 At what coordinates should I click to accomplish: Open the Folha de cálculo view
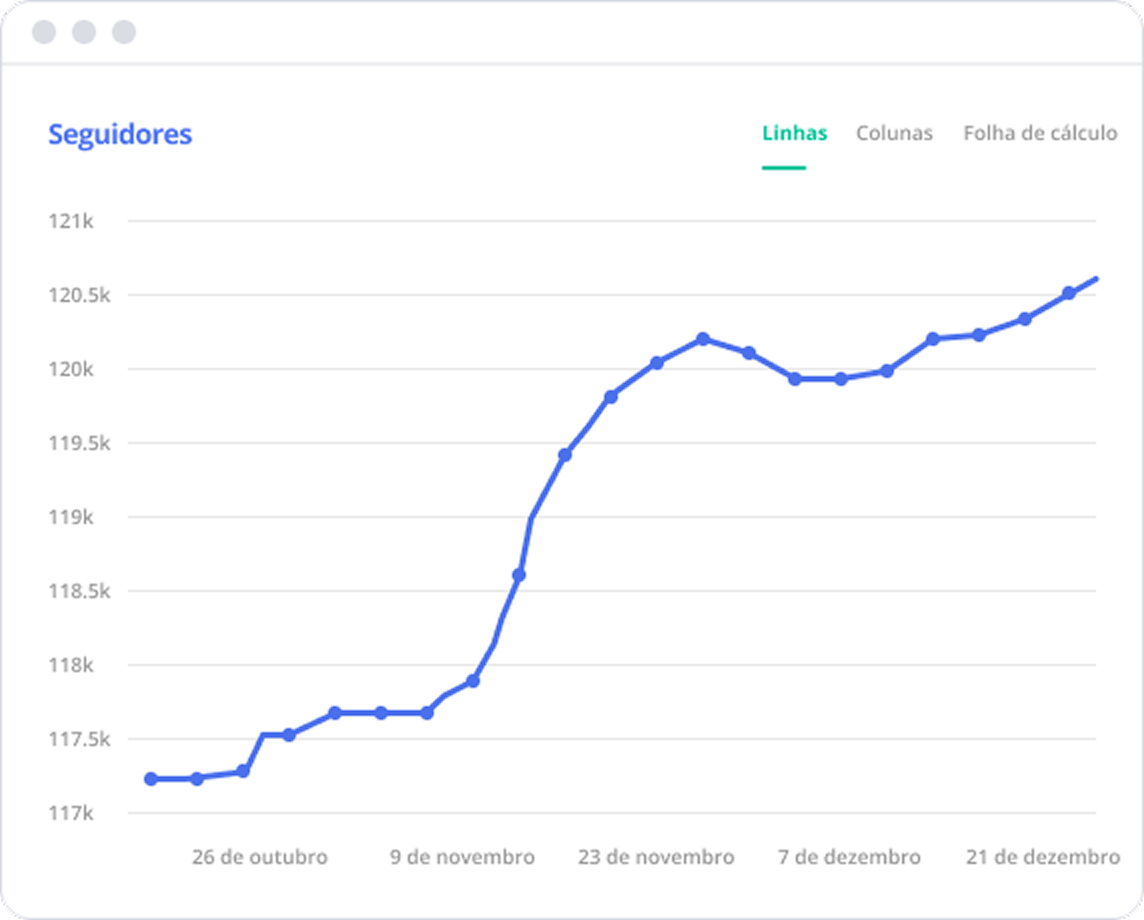pos(1039,133)
